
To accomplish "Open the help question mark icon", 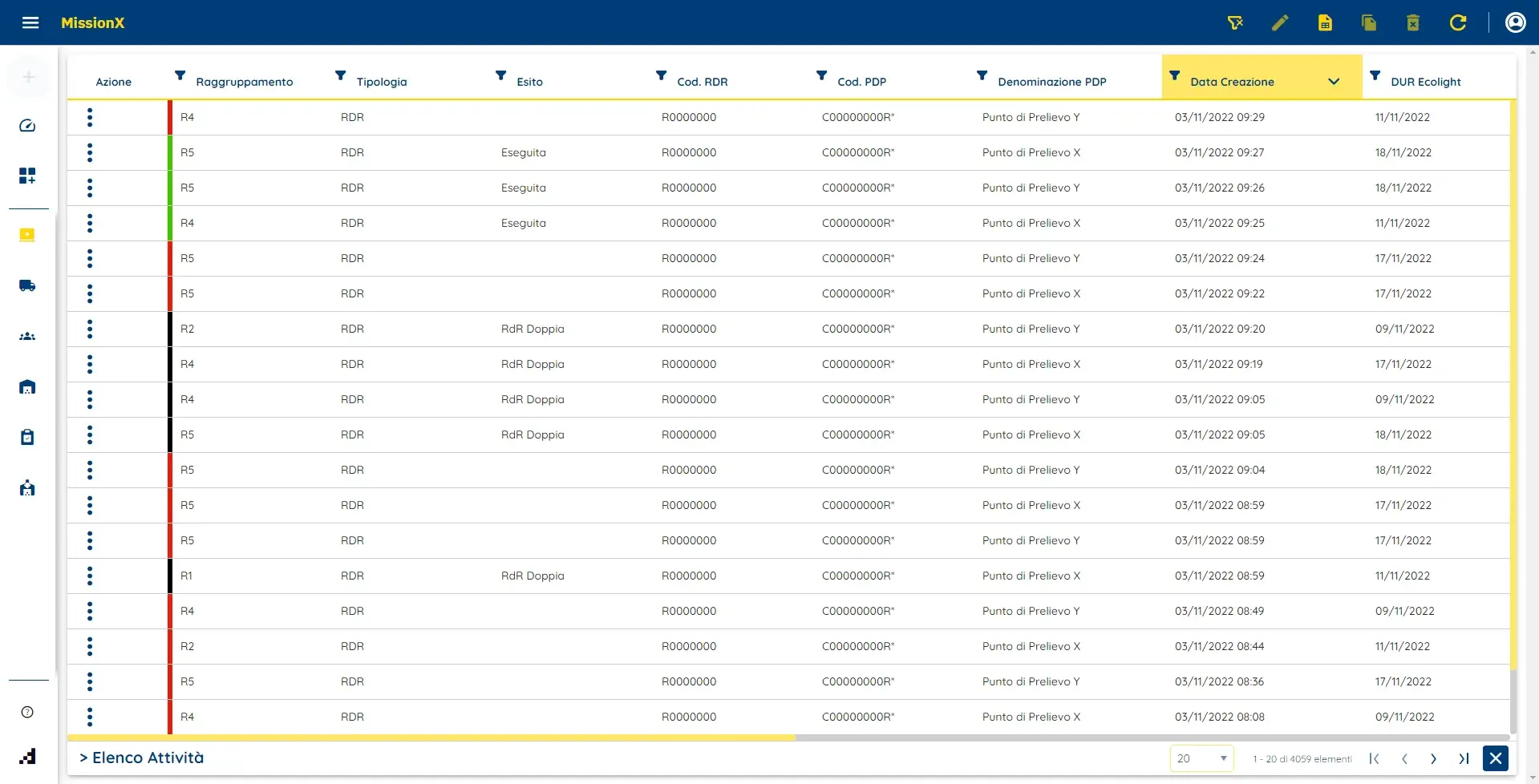I will click(27, 712).
